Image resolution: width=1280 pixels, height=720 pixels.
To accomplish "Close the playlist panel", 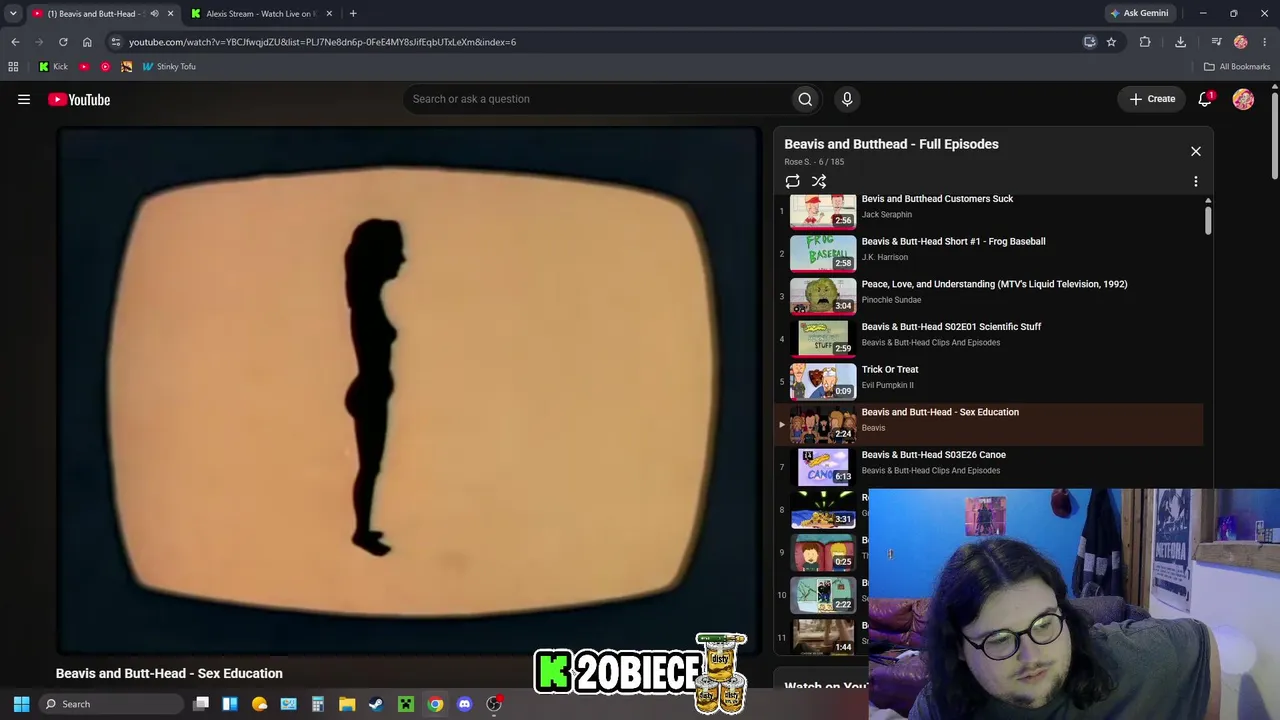I will pos(1195,151).
